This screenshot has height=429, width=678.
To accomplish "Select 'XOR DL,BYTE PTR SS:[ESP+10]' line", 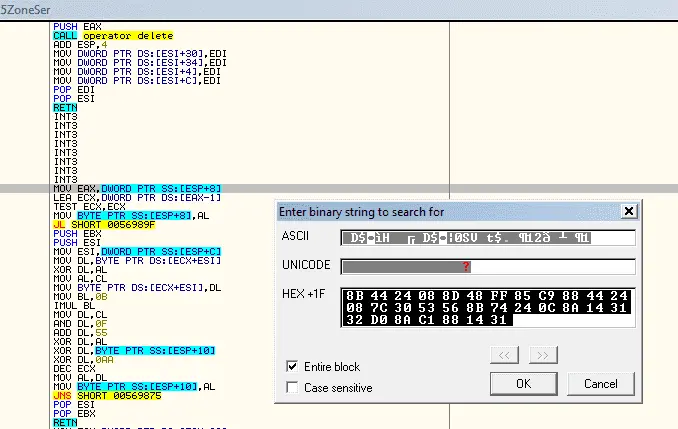I will pos(134,351).
